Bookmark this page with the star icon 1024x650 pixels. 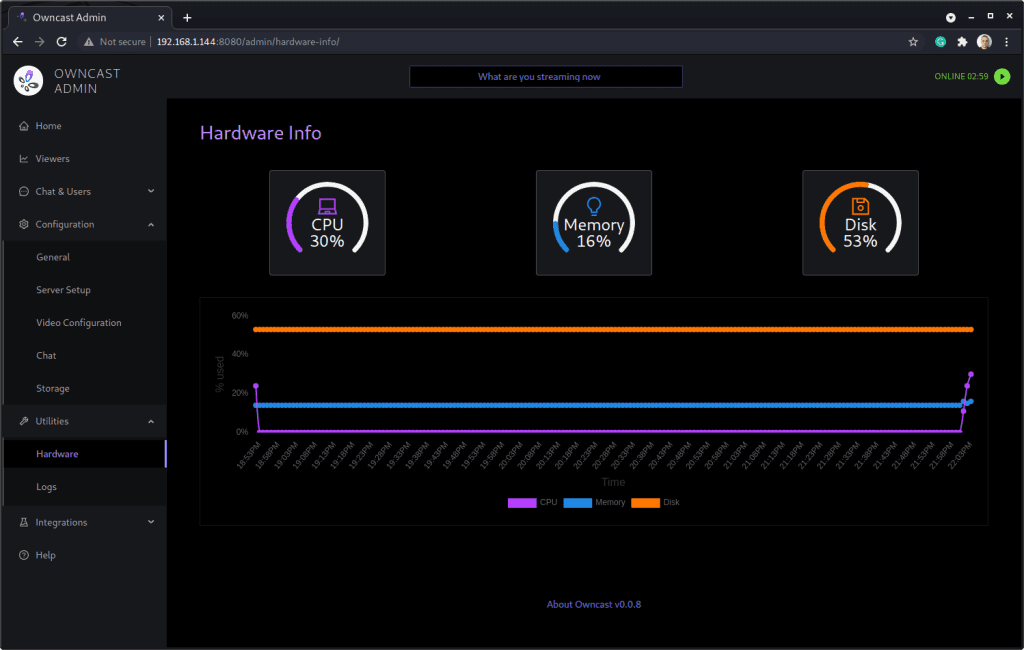[x=913, y=42]
